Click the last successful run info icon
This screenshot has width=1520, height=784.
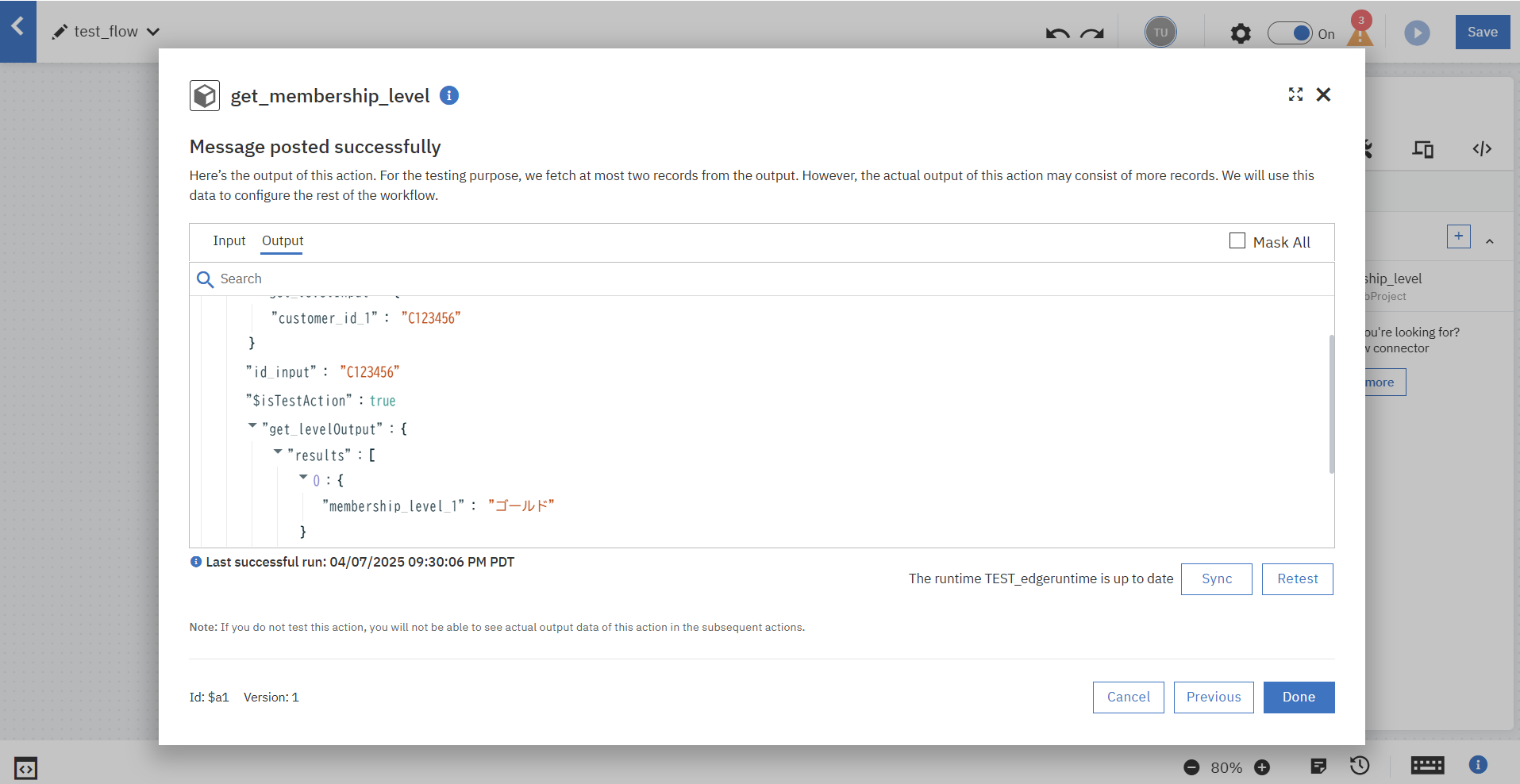[196, 562]
